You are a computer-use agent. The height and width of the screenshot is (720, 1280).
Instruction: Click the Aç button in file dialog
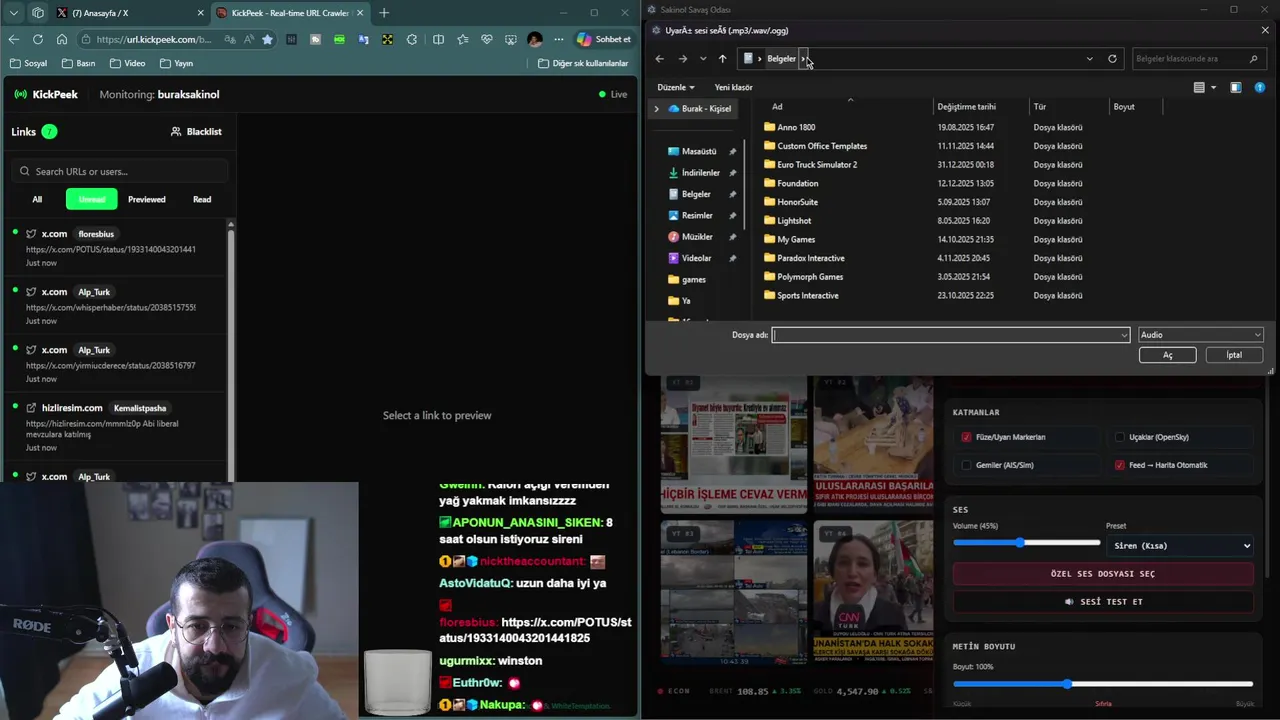pos(1167,355)
